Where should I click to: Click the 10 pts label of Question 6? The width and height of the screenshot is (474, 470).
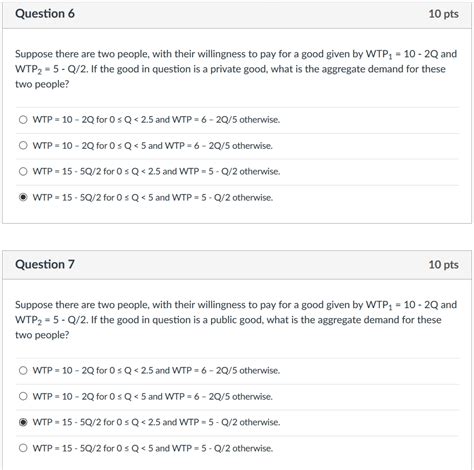coord(443,14)
